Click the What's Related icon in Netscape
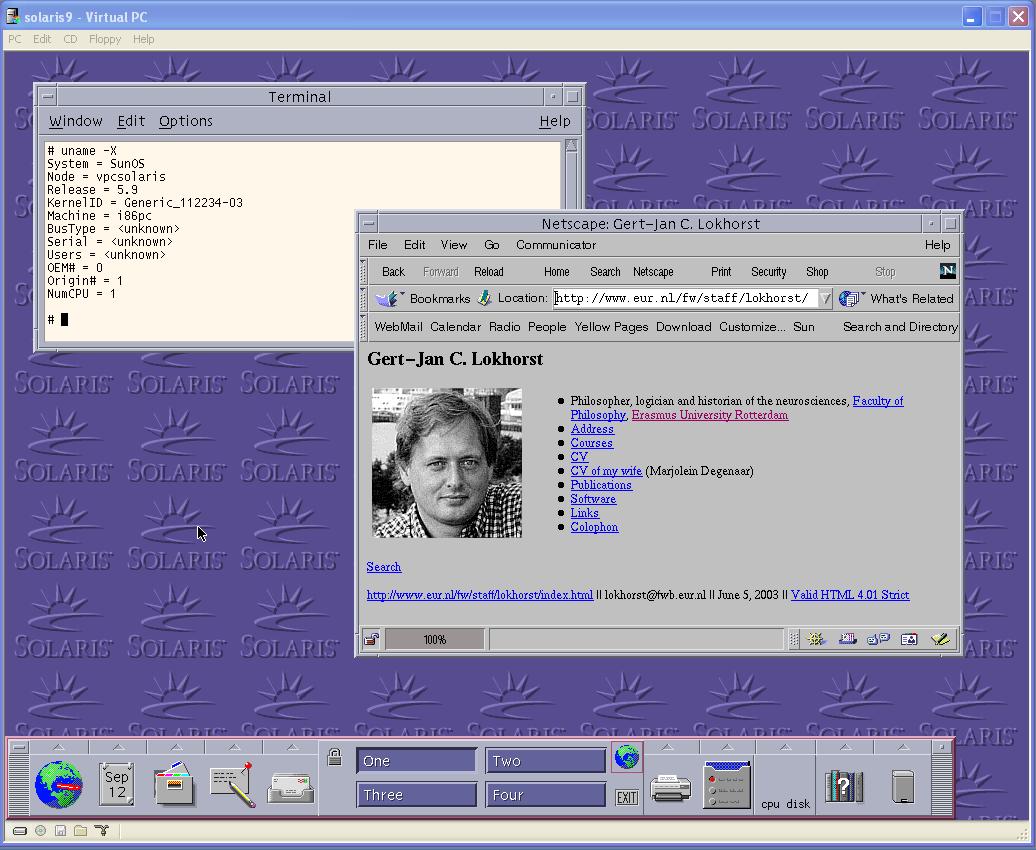This screenshot has height=850, width=1036. tap(852, 299)
